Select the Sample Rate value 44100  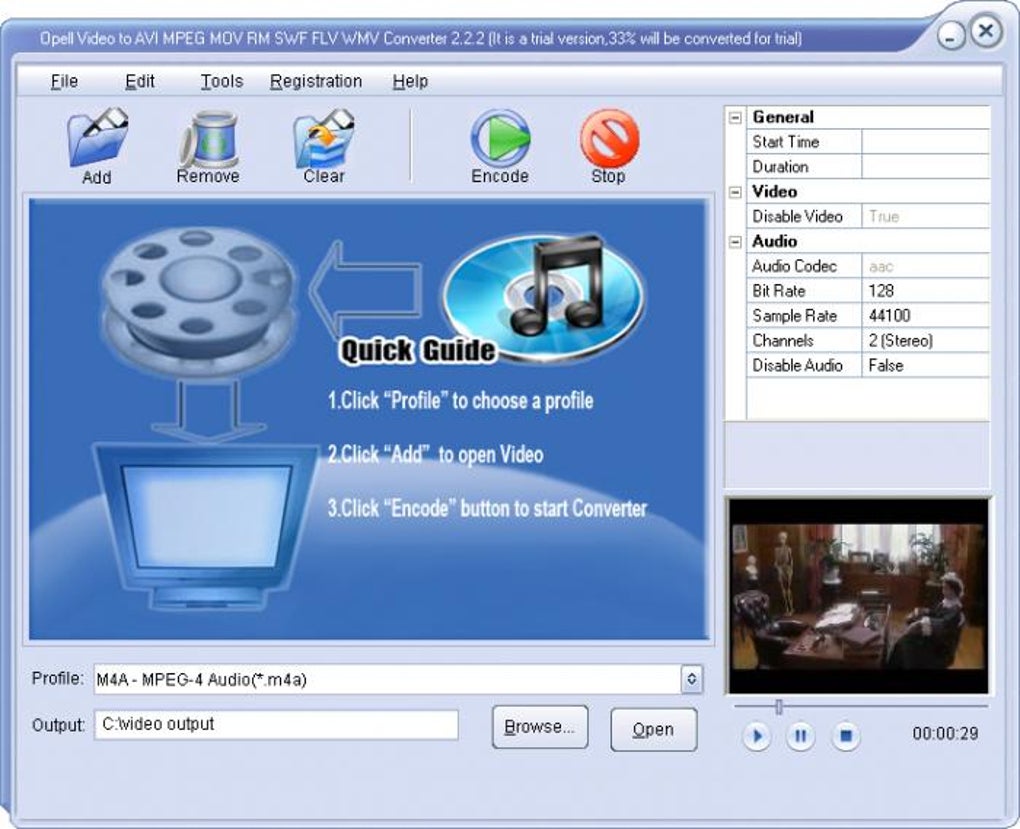coord(925,316)
